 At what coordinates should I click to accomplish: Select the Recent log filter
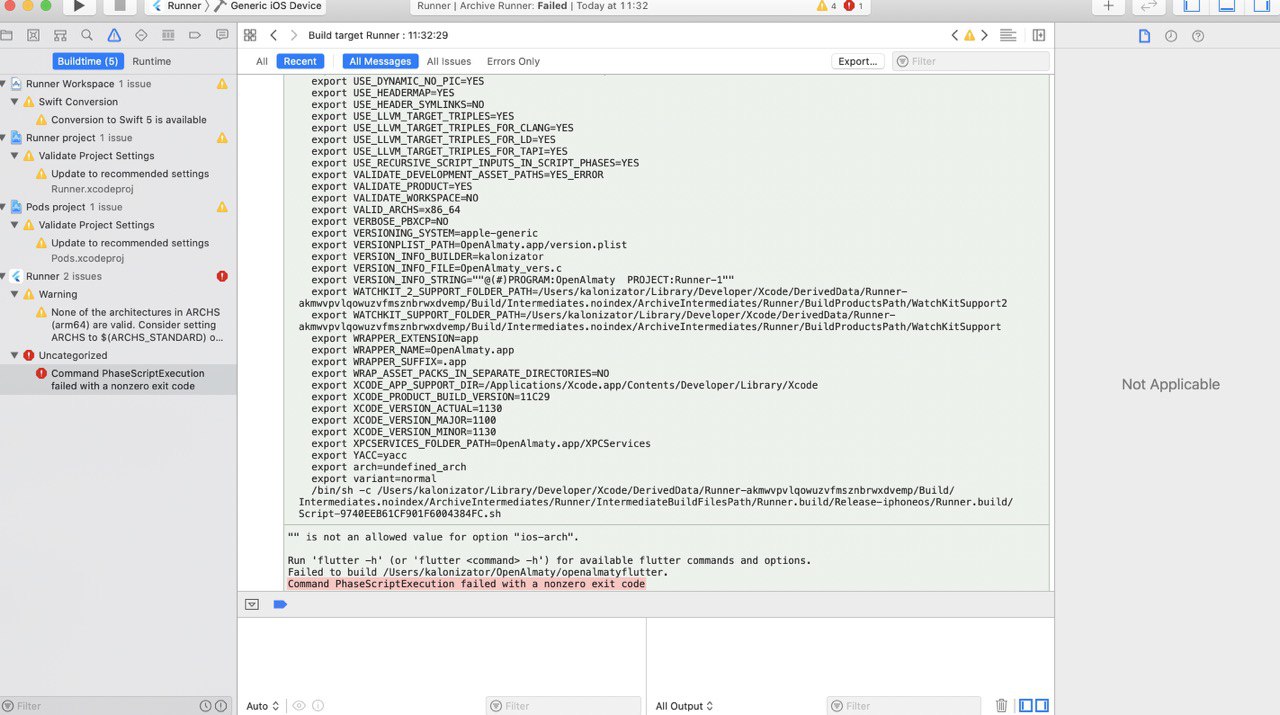click(x=300, y=61)
